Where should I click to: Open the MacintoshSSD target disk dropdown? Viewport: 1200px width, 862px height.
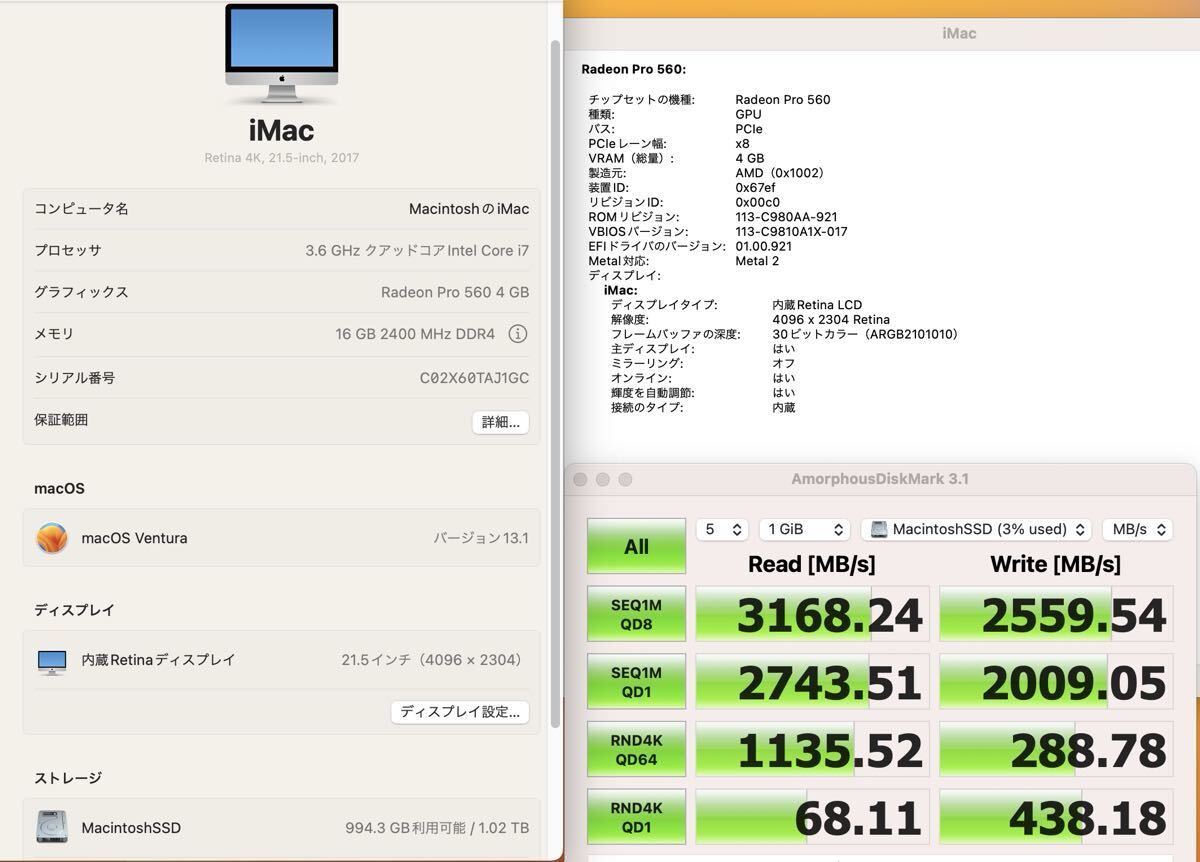click(976, 529)
